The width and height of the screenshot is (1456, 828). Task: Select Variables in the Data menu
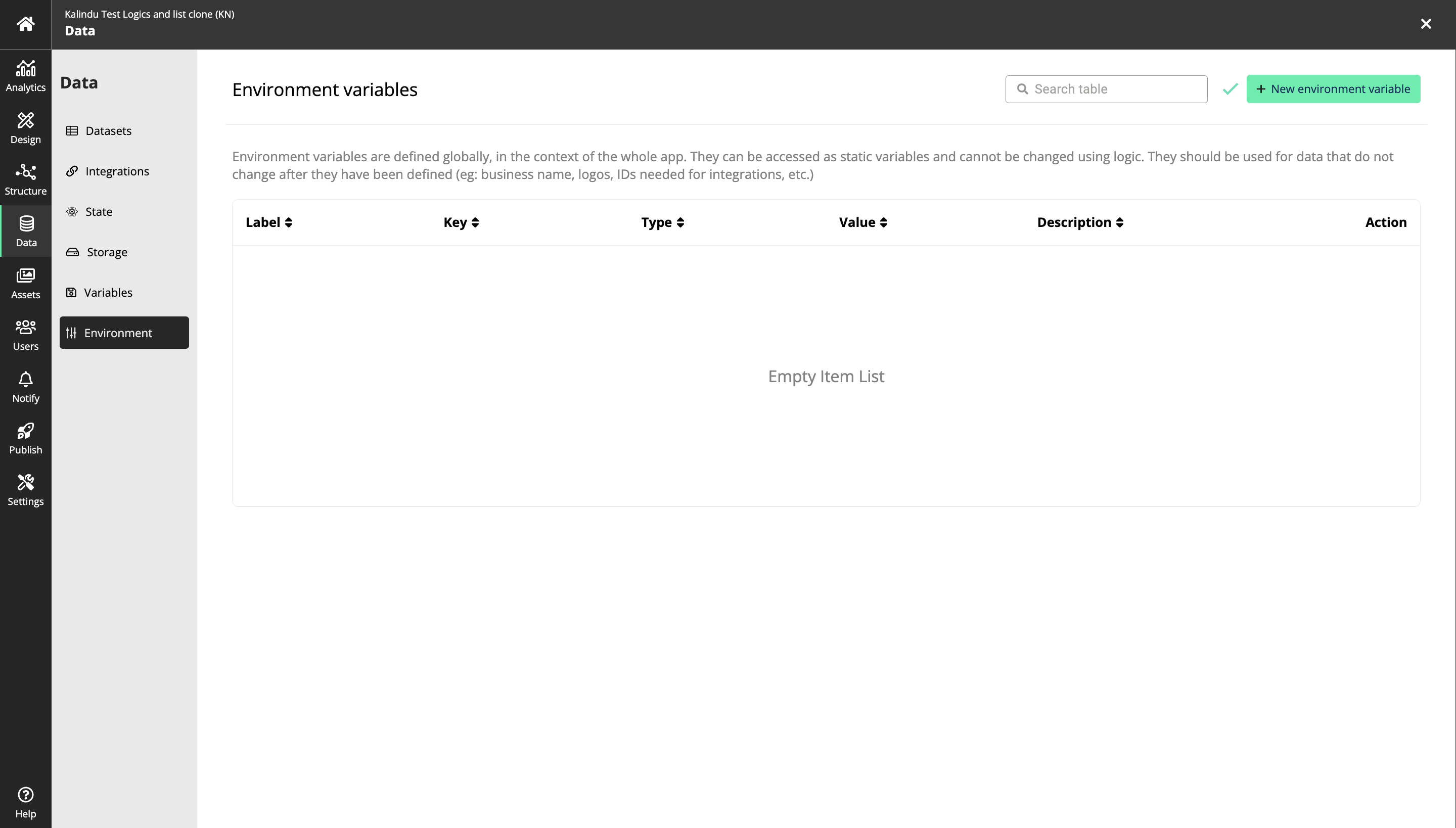pyautogui.click(x=124, y=292)
